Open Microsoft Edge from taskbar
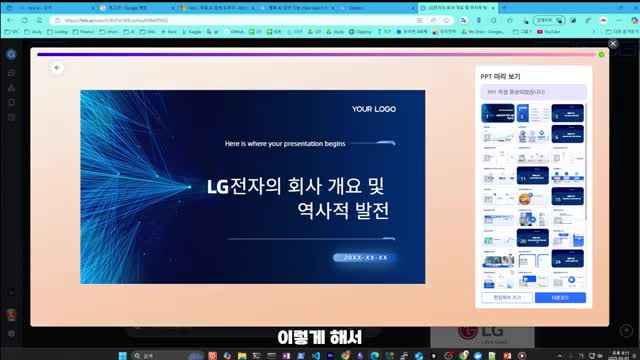The height and width of the screenshot is (360, 640). 374,356
